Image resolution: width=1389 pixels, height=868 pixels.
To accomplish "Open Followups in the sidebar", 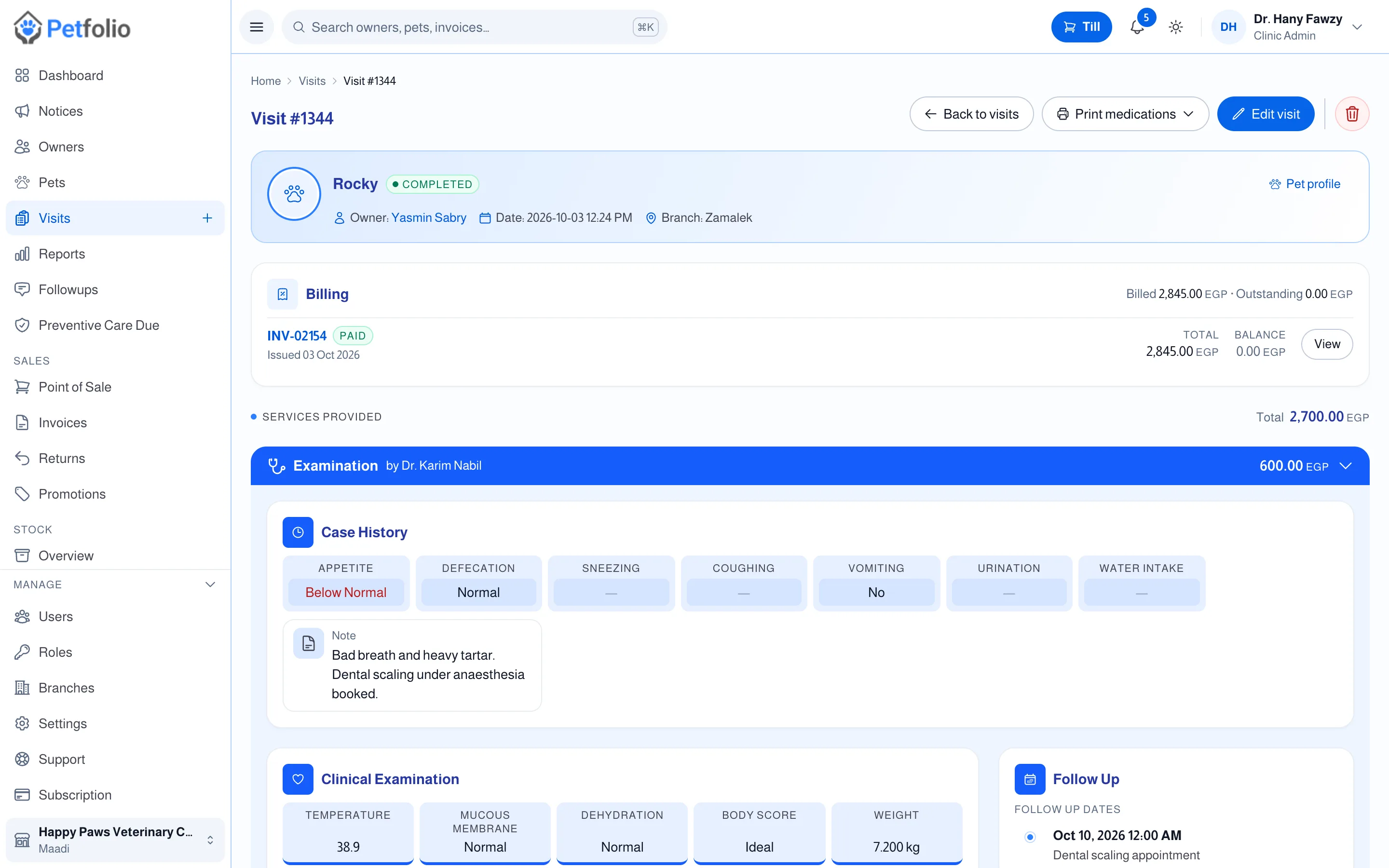I will (x=115, y=289).
